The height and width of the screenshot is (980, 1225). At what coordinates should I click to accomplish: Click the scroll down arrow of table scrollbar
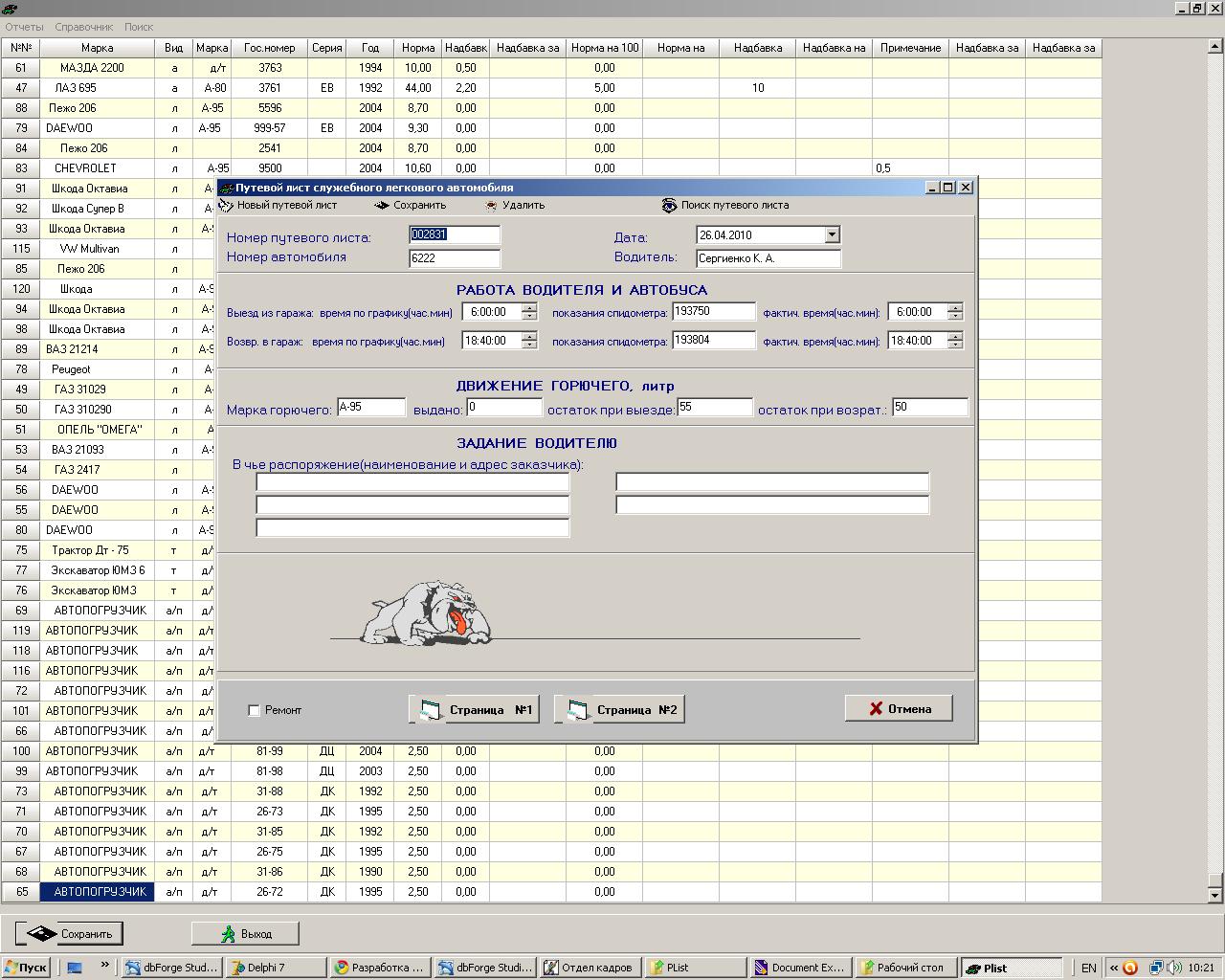(1215, 895)
